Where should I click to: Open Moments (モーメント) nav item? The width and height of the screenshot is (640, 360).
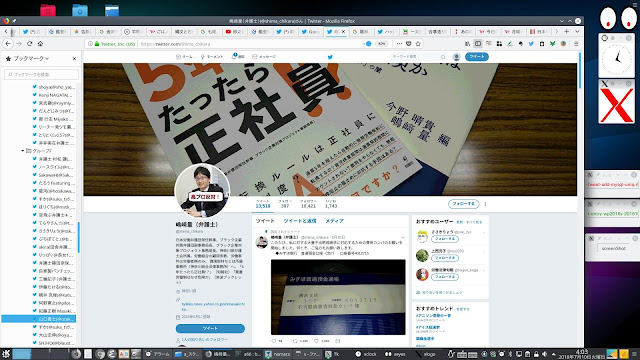click(212, 57)
